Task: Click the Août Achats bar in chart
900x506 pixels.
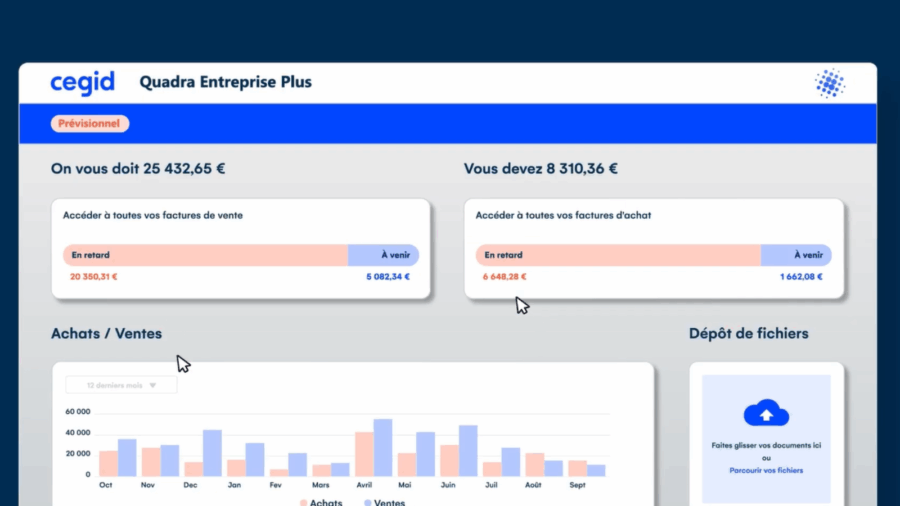Action: click(534, 465)
